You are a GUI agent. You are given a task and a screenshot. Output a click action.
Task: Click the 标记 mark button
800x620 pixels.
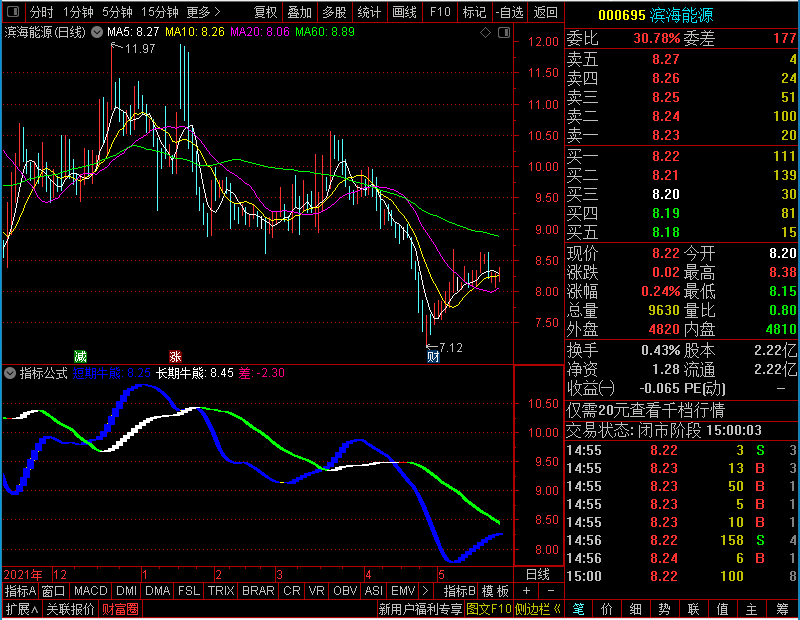click(474, 12)
